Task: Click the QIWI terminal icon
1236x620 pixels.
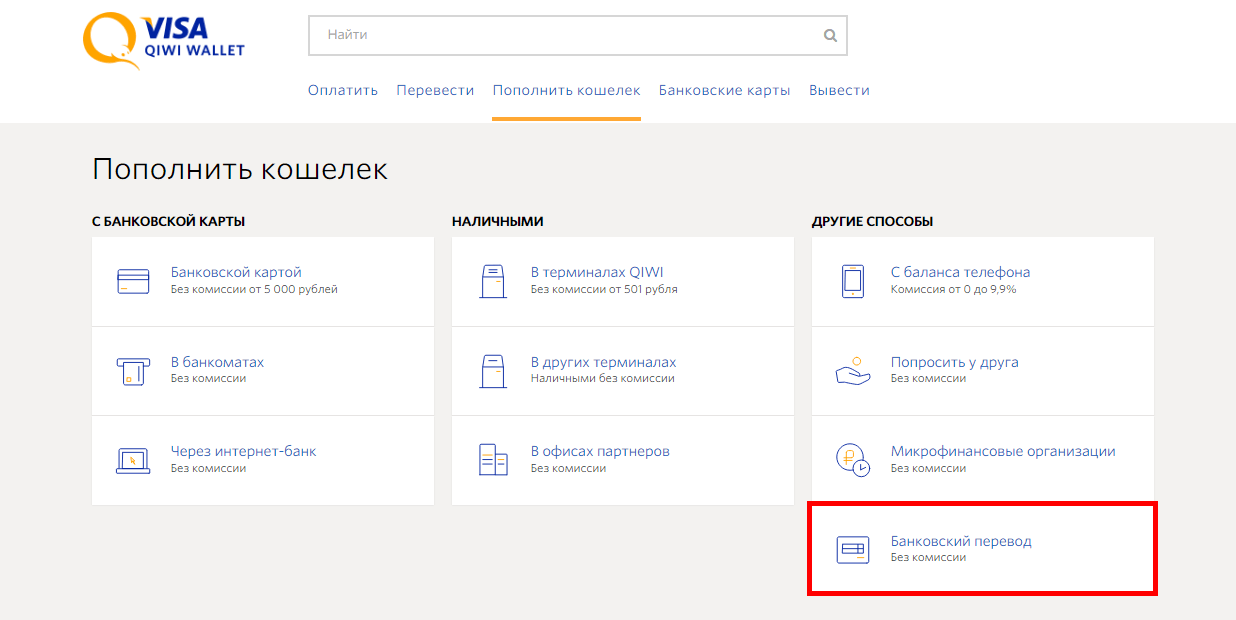Action: [493, 281]
